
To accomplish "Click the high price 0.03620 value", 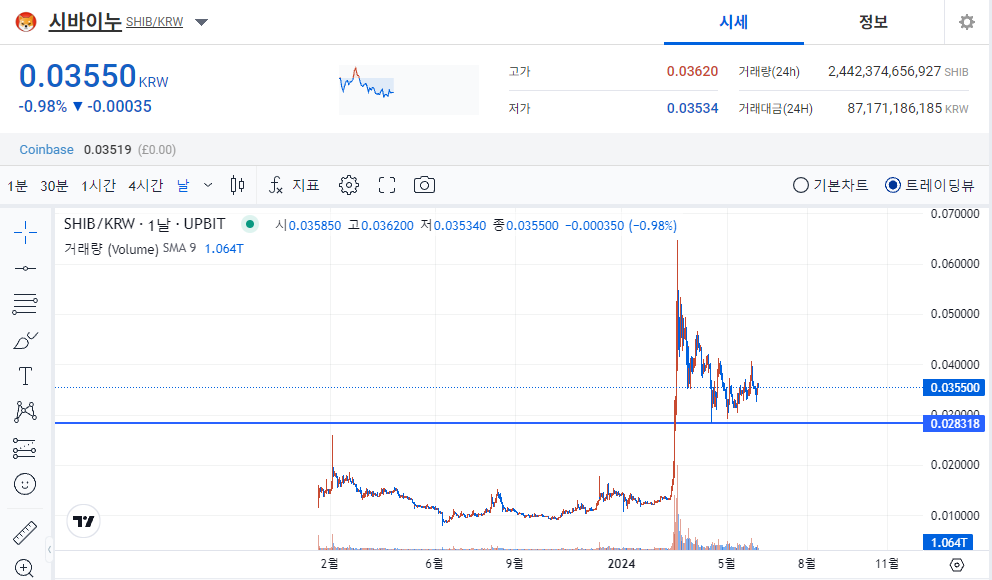I will (692, 71).
